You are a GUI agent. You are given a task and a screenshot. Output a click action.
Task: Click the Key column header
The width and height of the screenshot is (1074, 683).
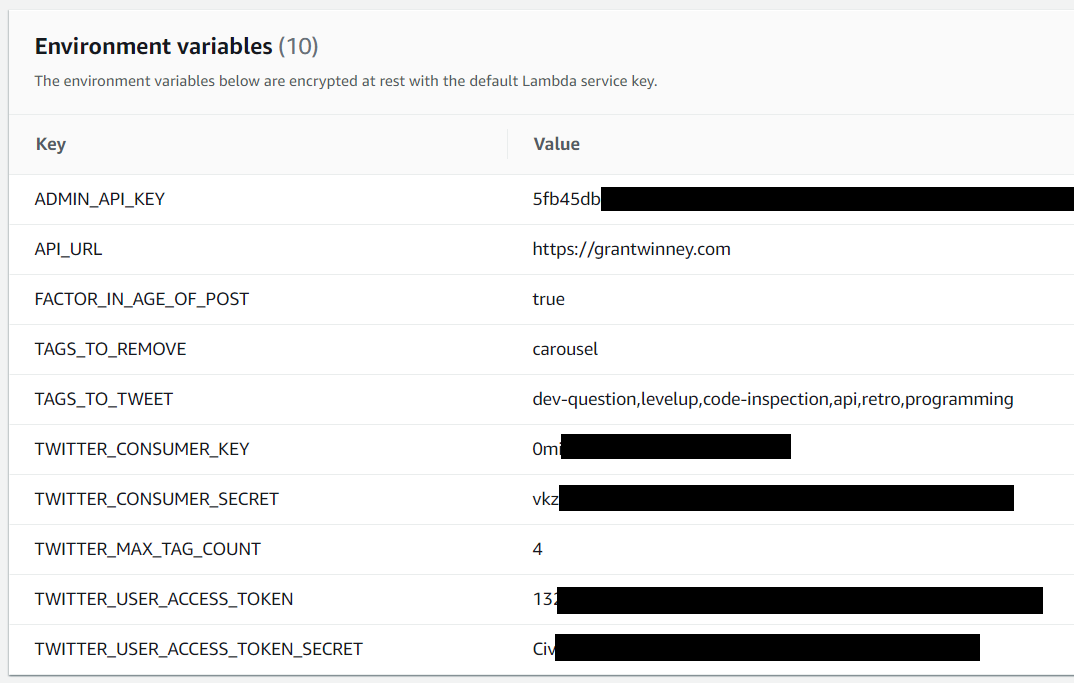(51, 145)
